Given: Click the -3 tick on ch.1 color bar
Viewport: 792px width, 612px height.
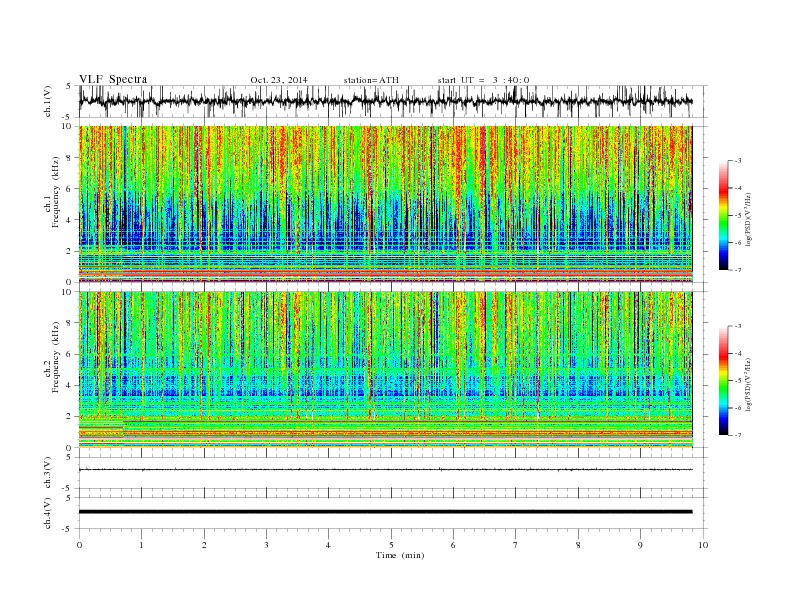Looking at the screenshot, I should point(738,161).
